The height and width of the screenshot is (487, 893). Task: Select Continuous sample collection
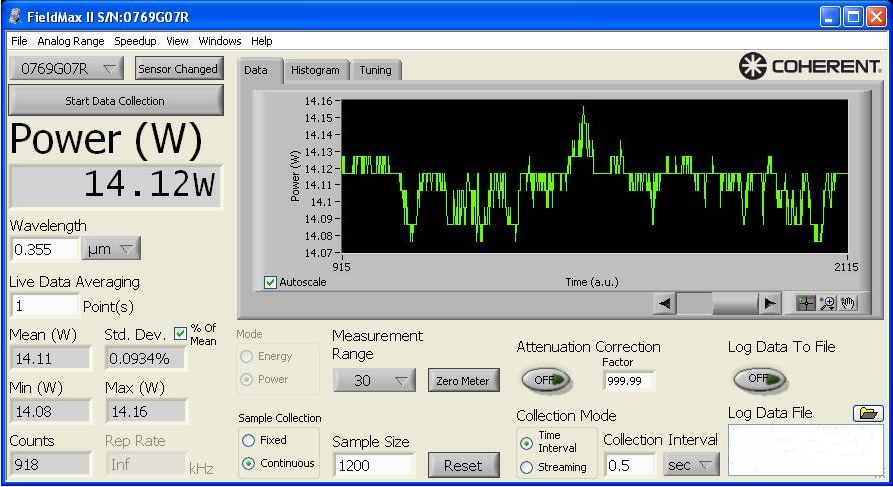point(248,464)
